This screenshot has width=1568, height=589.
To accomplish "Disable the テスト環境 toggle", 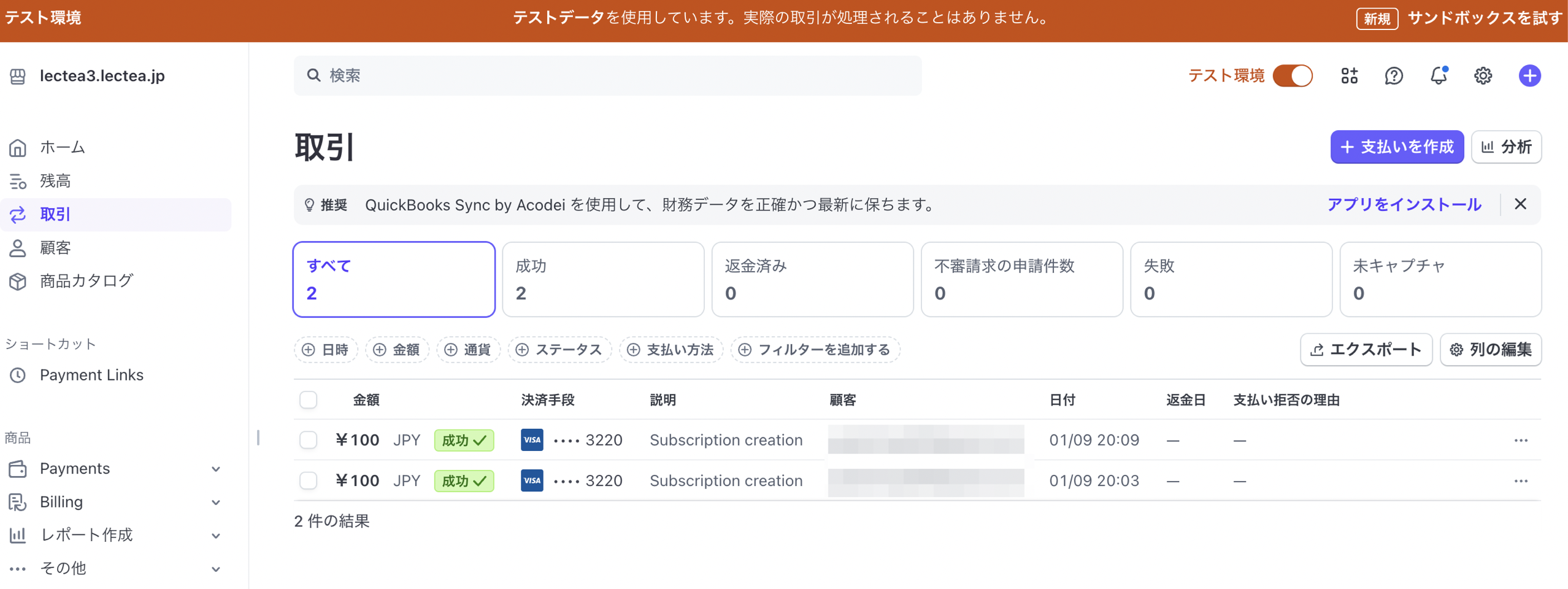I will coord(1294,75).
